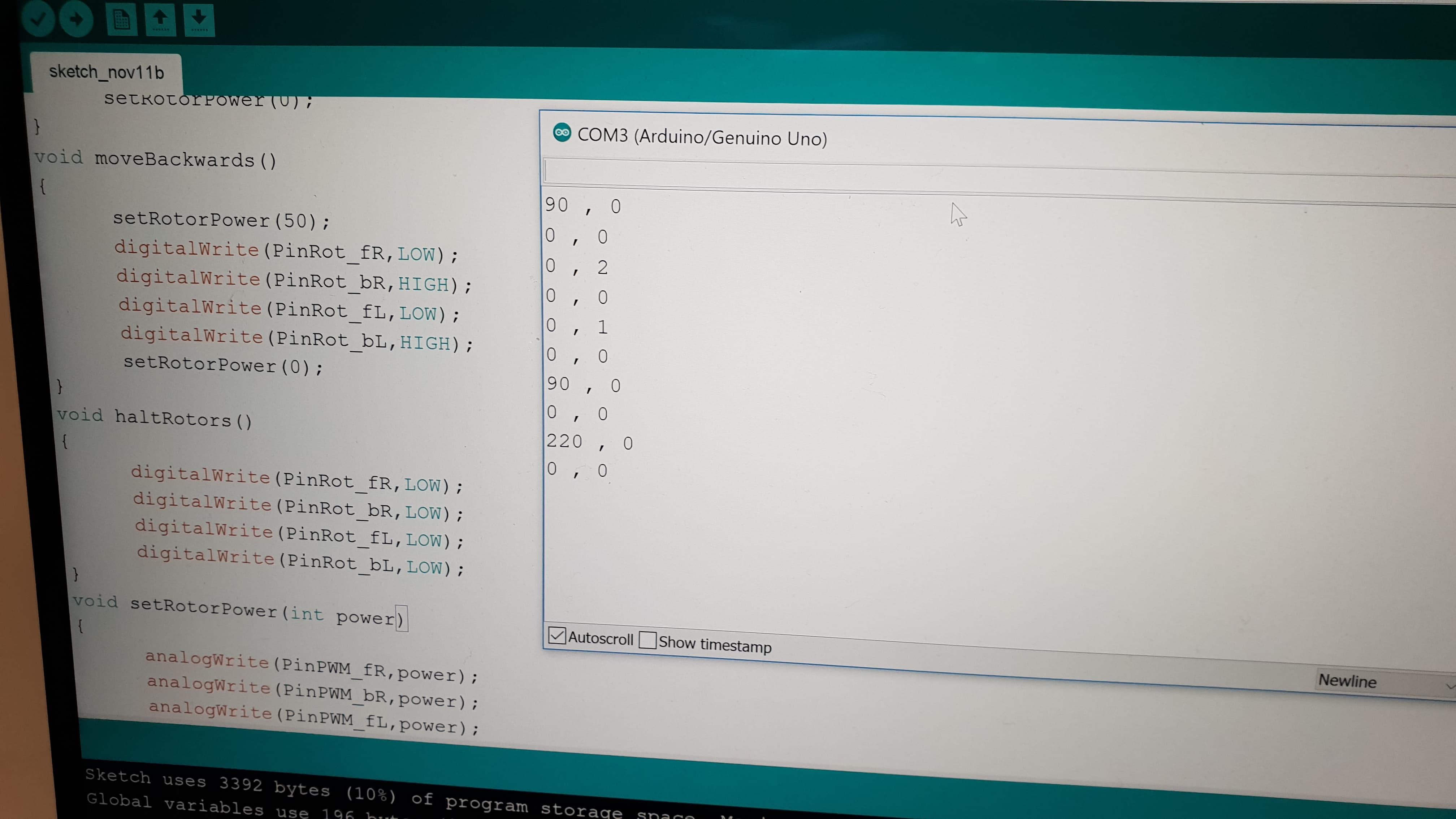Click the '0 , 2' serial output line
The image size is (1456, 819).
click(576, 267)
